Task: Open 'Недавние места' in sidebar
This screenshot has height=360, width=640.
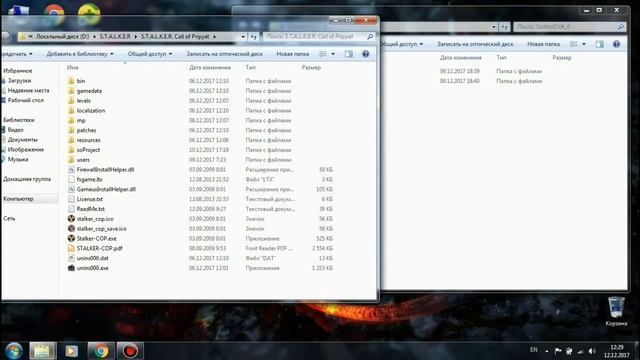Action: pyautogui.click(x=28, y=91)
